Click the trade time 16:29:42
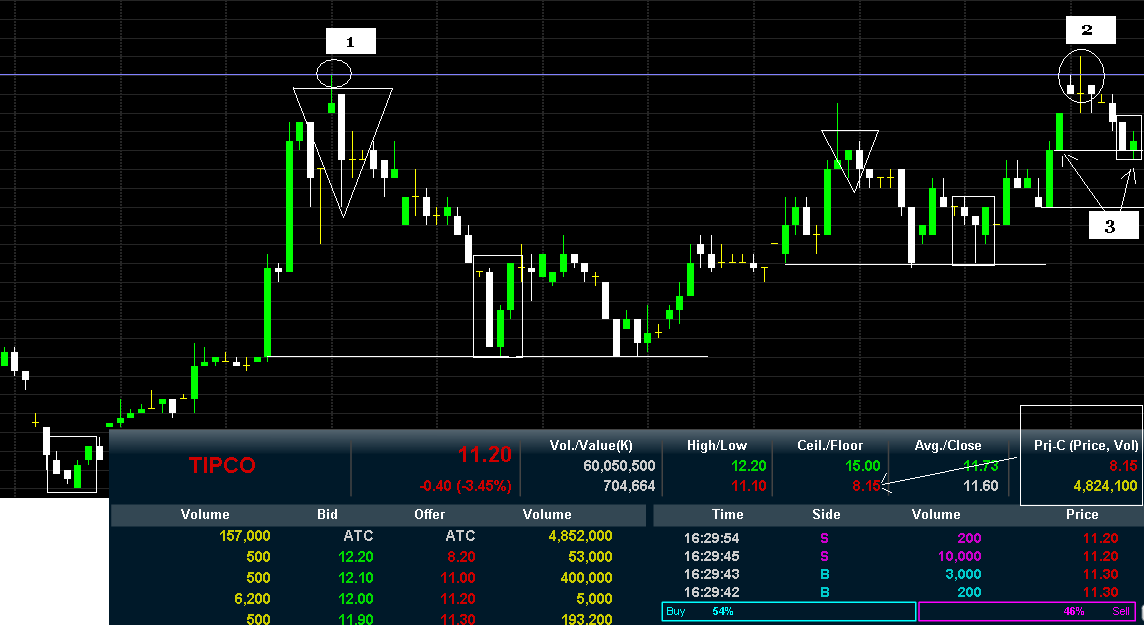Screen dimensions: 1144x625 [x=711, y=592]
